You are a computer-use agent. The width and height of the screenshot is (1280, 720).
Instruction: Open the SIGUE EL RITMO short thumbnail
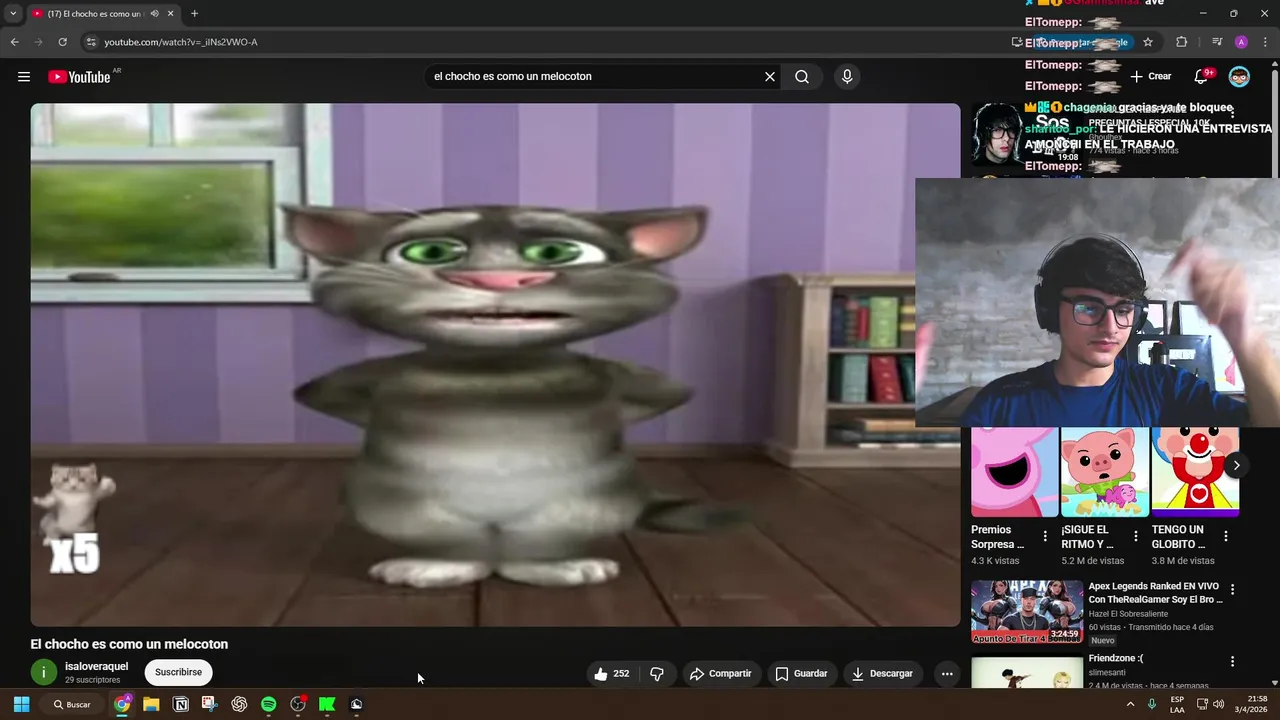pos(1105,472)
